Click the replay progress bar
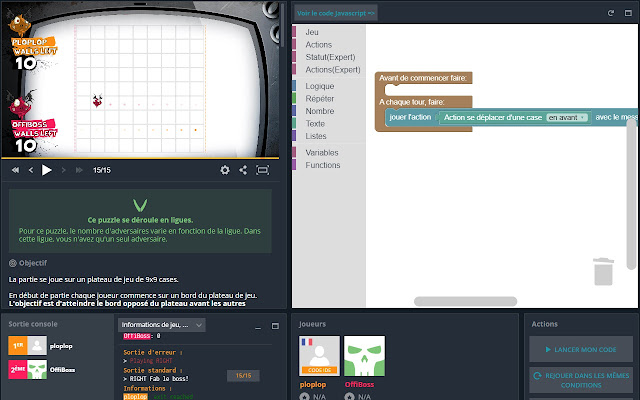Screen dimensions: 640x400 140,158
